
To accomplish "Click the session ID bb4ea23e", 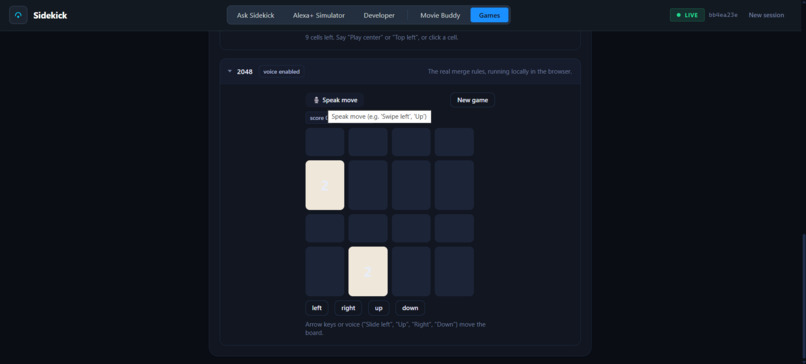I will click(723, 15).
